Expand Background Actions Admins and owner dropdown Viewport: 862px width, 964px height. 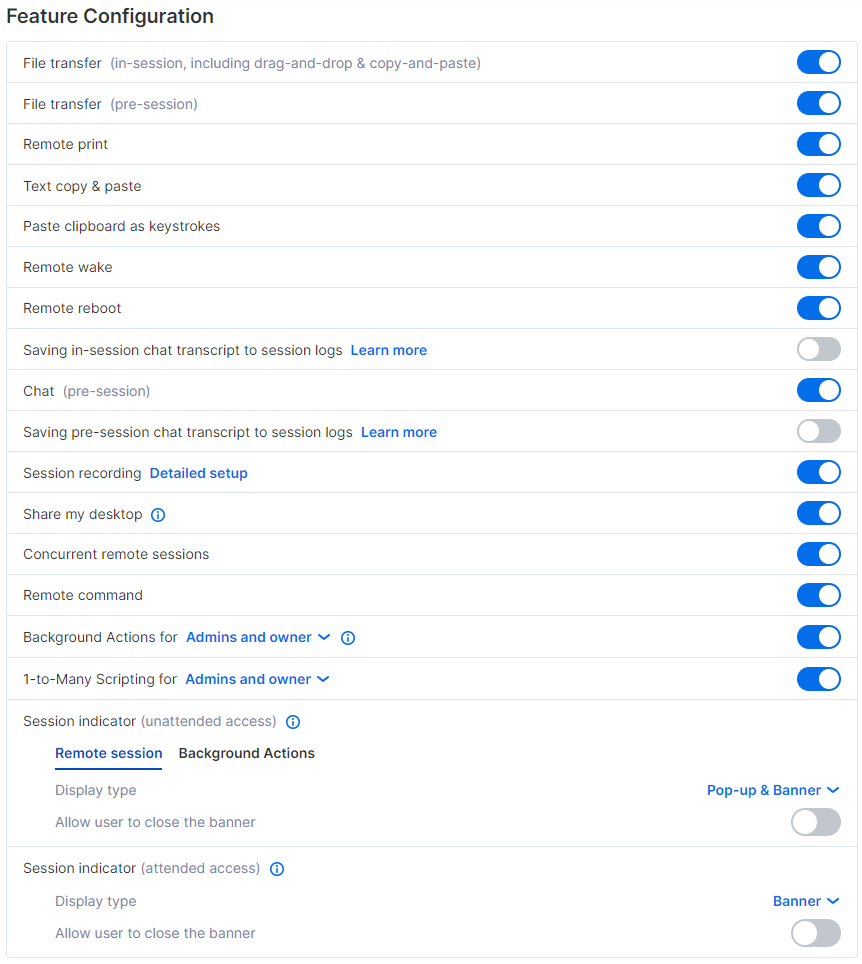coord(258,638)
